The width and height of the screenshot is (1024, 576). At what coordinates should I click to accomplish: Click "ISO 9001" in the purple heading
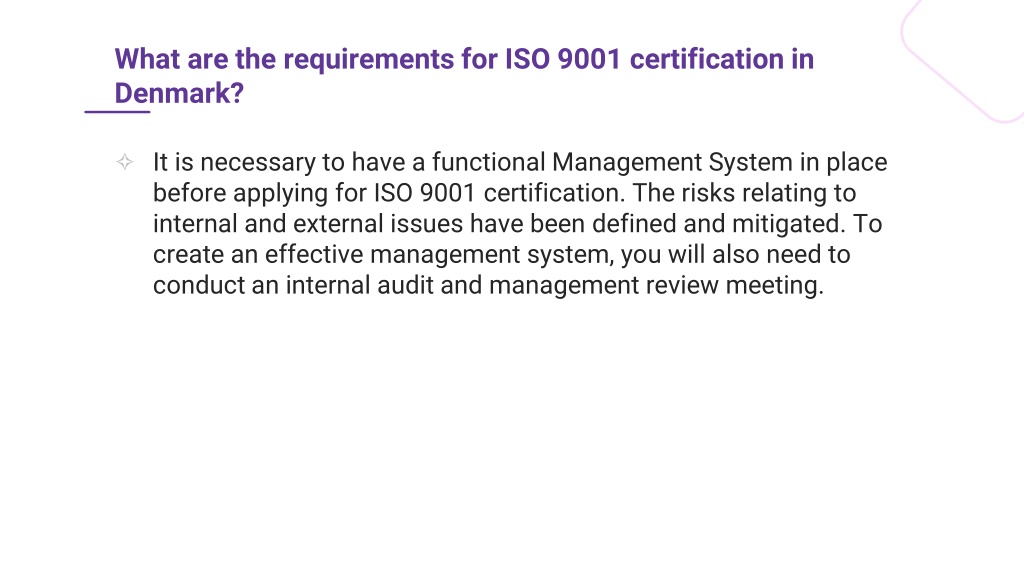(562, 59)
